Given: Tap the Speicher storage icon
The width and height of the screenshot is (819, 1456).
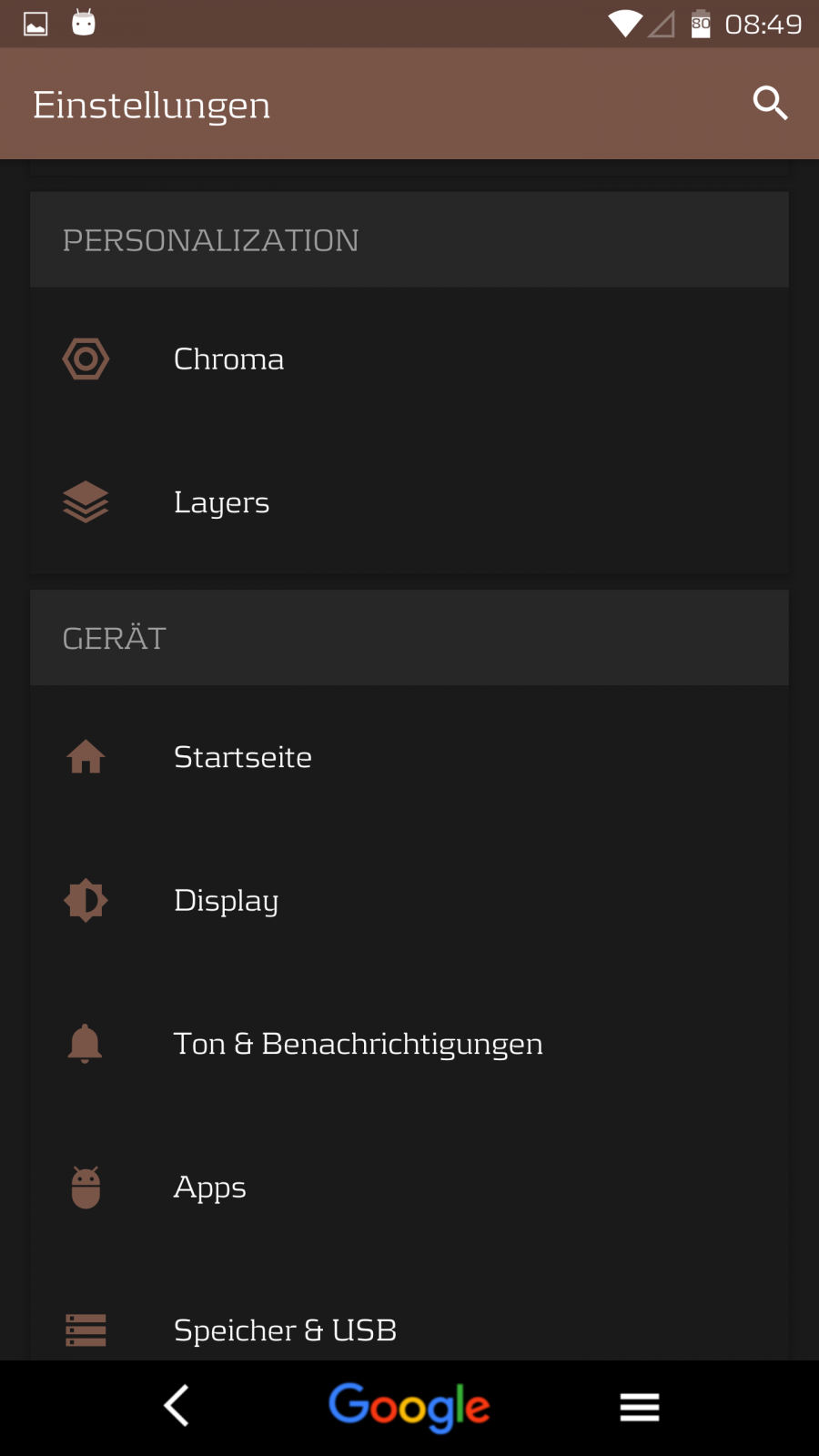Looking at the screenshot, I should [x=86, y=1330].
